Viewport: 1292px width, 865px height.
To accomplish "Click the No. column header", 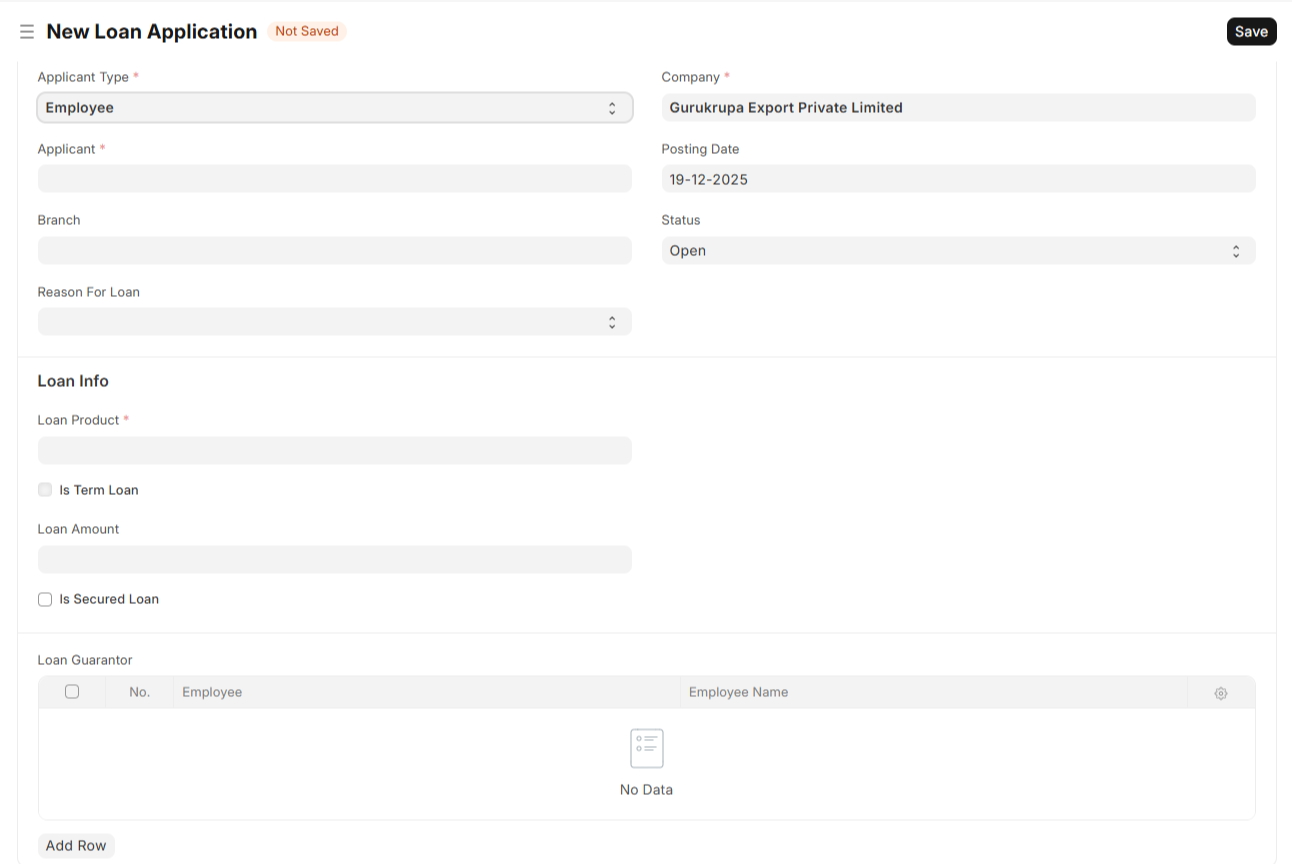I will (x=139, y=693).
